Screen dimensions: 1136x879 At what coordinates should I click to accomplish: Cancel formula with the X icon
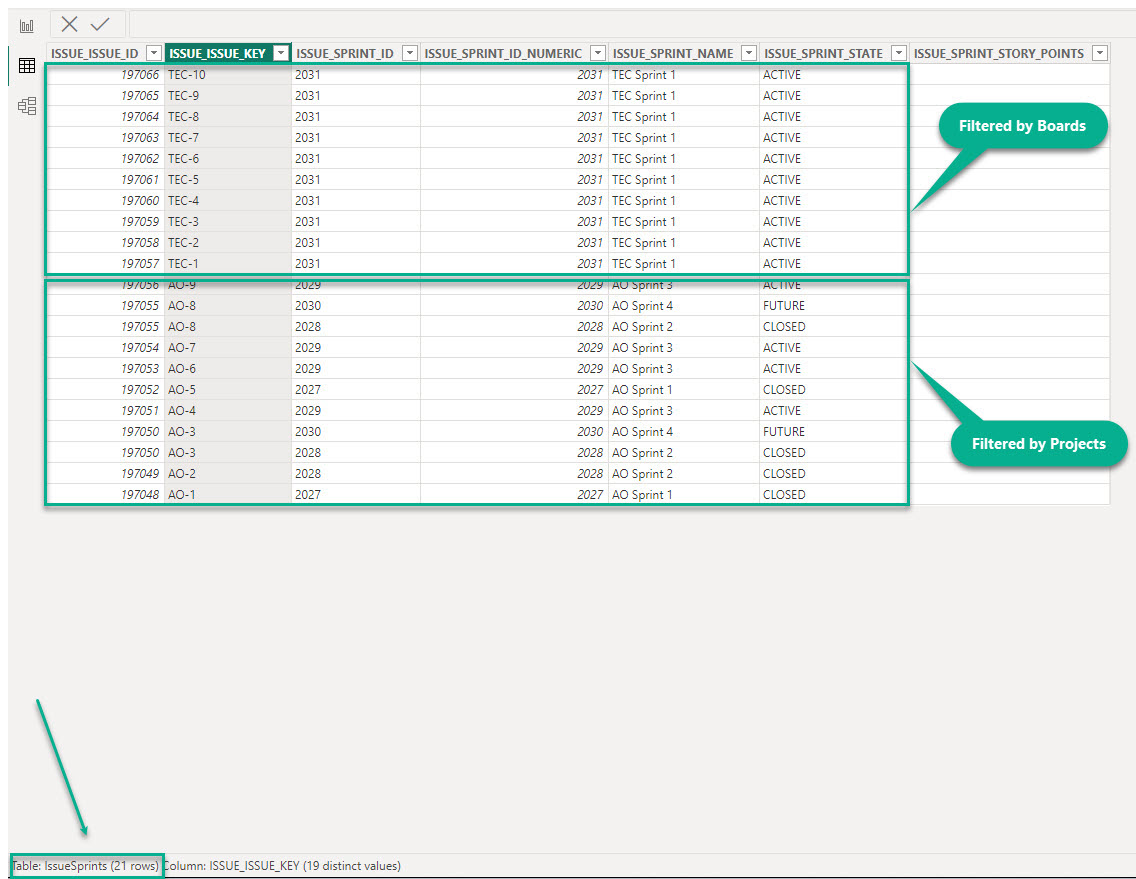tap(69, 25)
